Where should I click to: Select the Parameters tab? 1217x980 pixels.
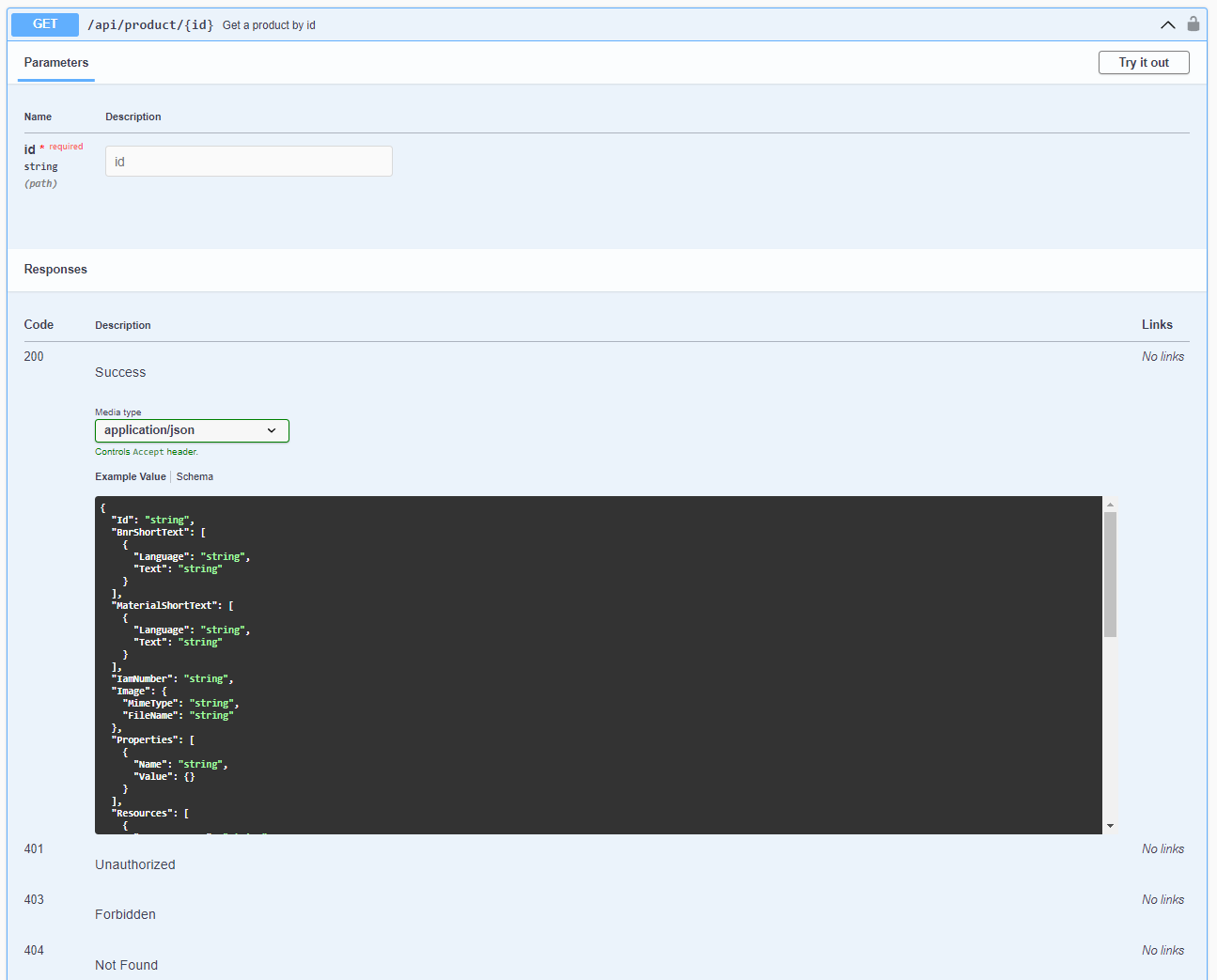(56, 63)
